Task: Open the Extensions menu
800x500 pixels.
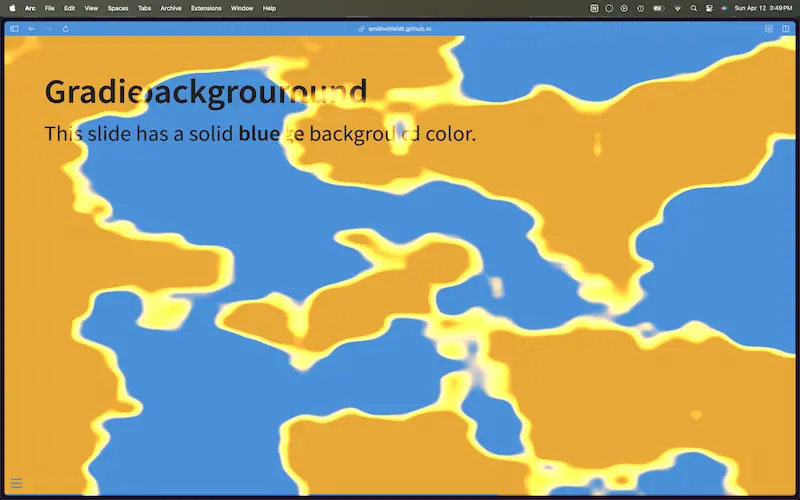Action: point(206,8)
